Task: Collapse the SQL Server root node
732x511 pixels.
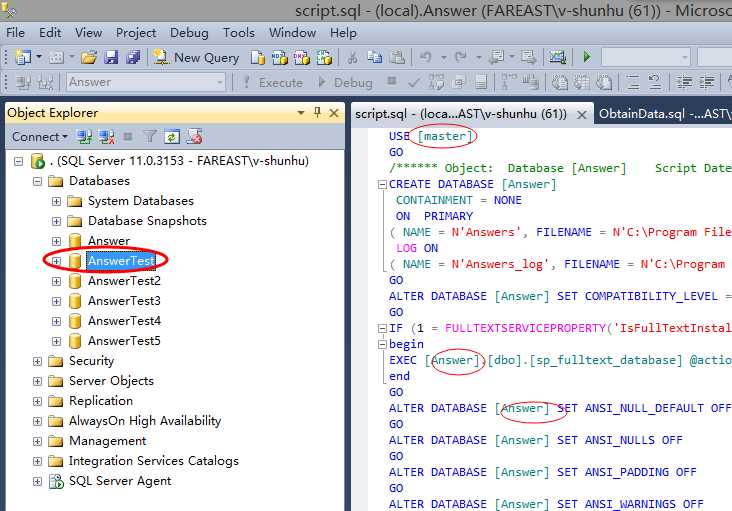Action: [x=19, y=161]
